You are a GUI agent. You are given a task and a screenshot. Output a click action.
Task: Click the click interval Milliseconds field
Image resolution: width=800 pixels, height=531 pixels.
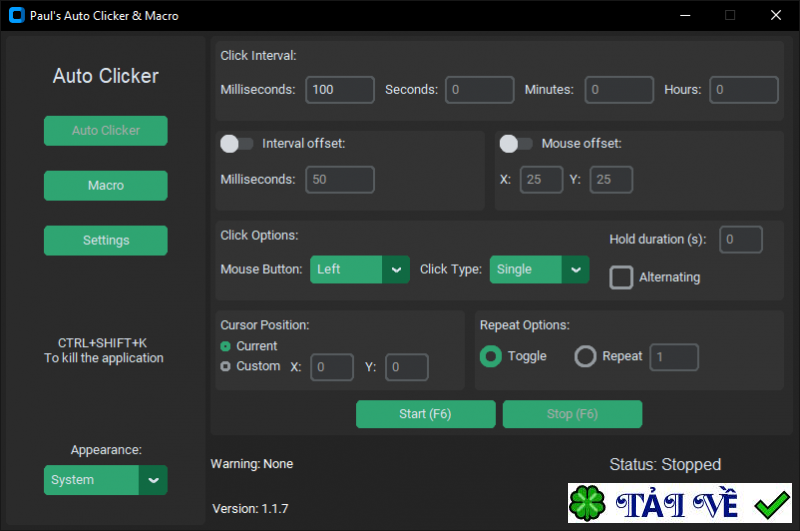[x=340, y=90]
